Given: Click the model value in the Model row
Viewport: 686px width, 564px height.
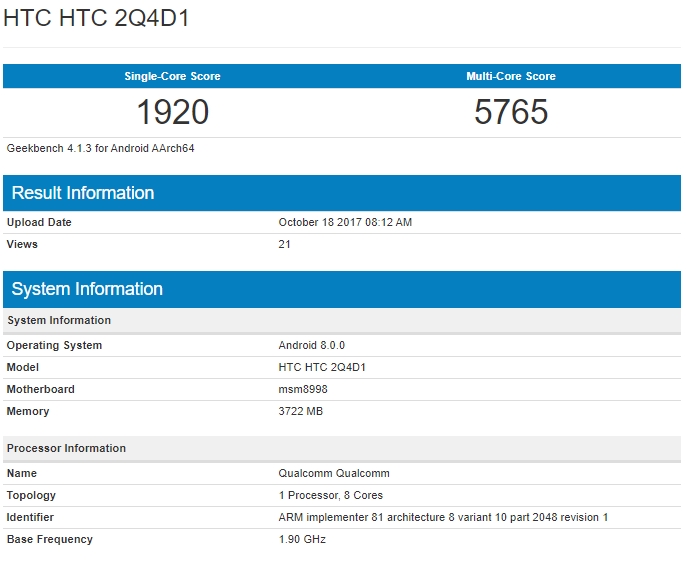Looking at the screenshot, I should click(x=322, y=367).
